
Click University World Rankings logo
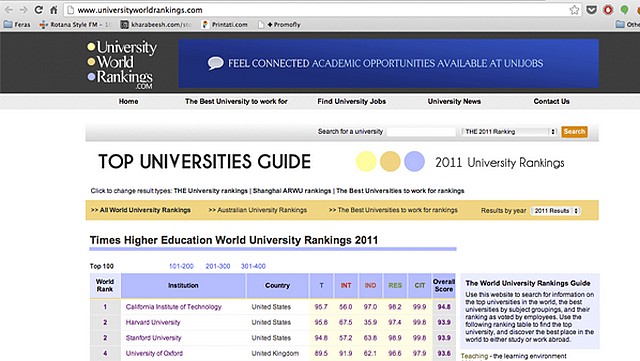tap(121, 65)
